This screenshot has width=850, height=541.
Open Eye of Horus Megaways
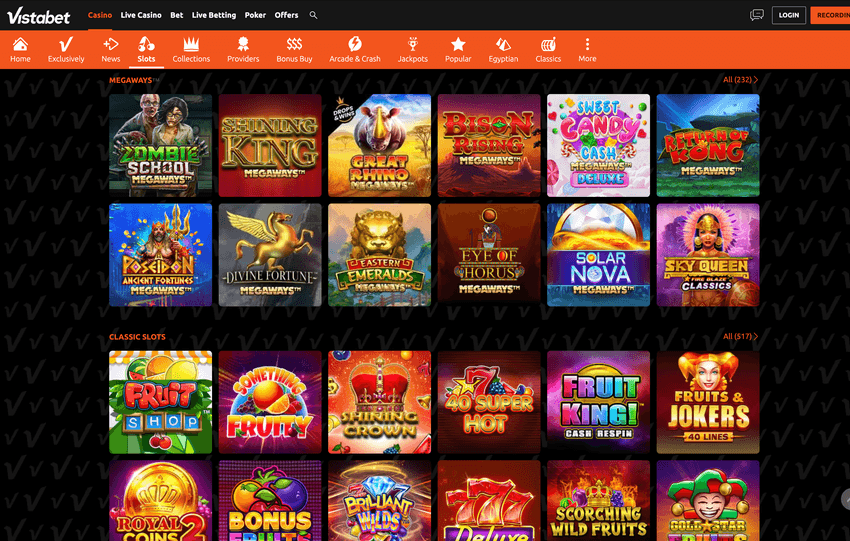coord(489,255)
